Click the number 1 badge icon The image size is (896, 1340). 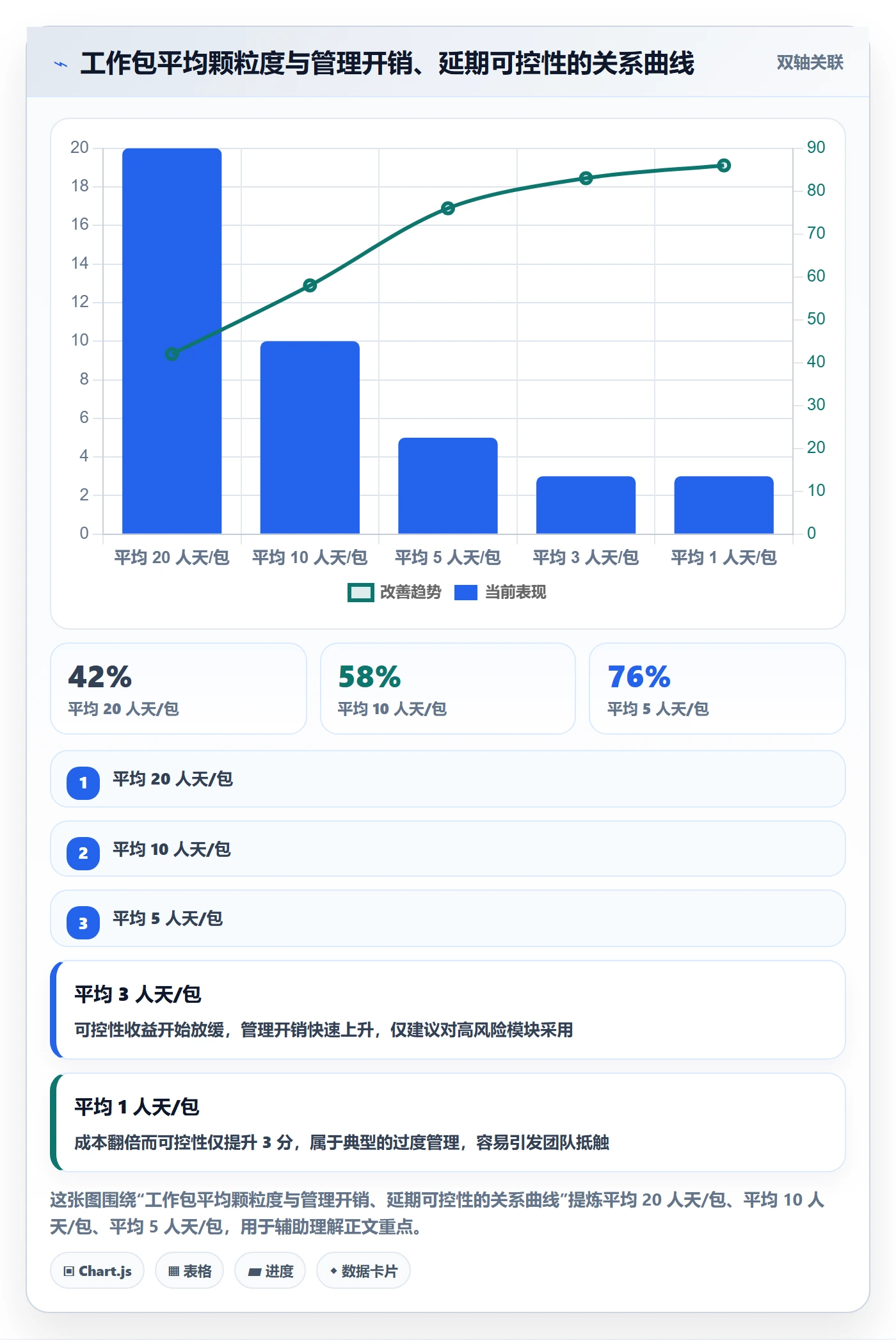[83, 783]
